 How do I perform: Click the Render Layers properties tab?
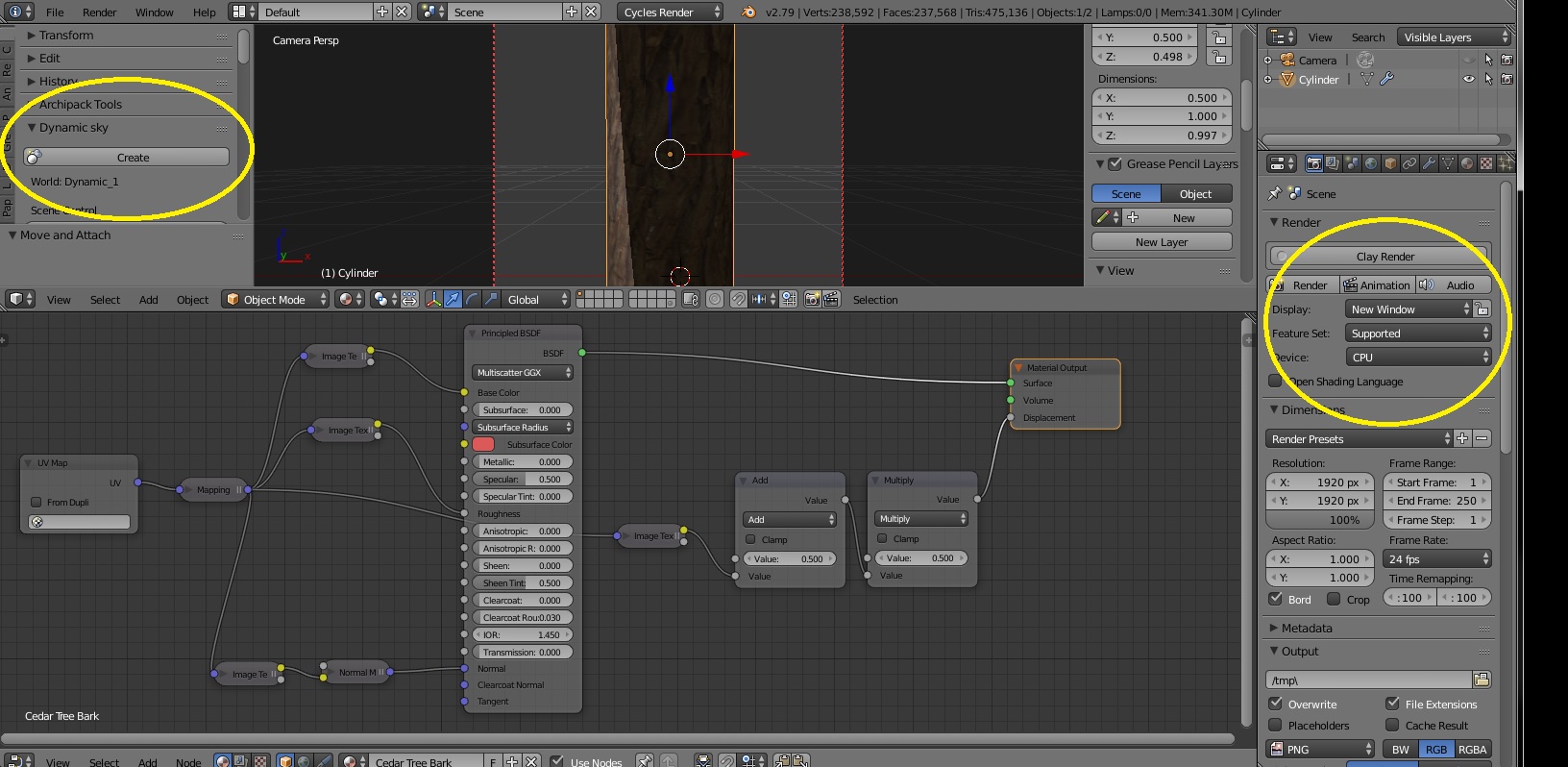click(1333, 163)
